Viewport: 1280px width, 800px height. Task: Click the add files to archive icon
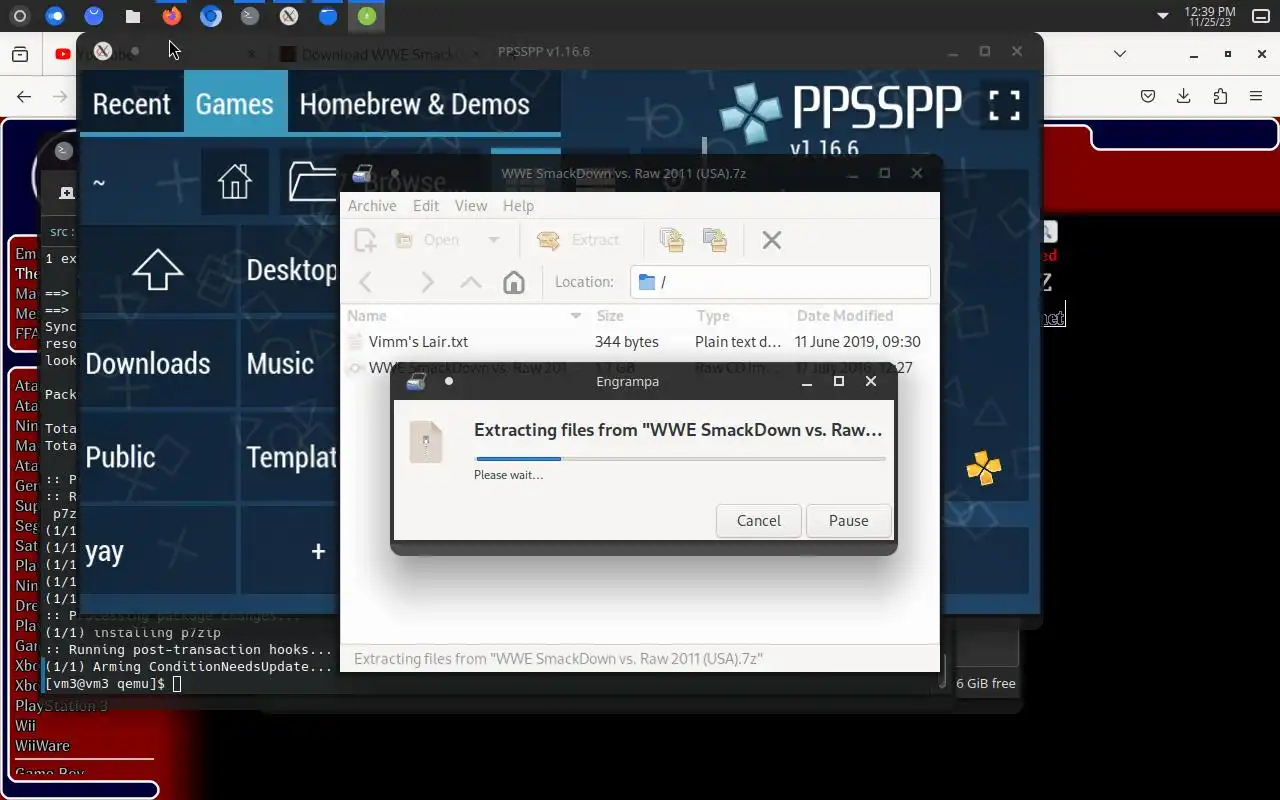[672, 240]
